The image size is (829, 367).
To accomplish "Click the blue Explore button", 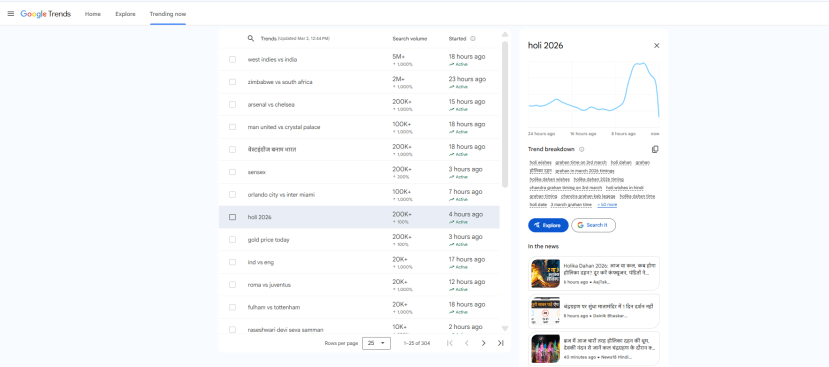I will (x=548, y=225).
